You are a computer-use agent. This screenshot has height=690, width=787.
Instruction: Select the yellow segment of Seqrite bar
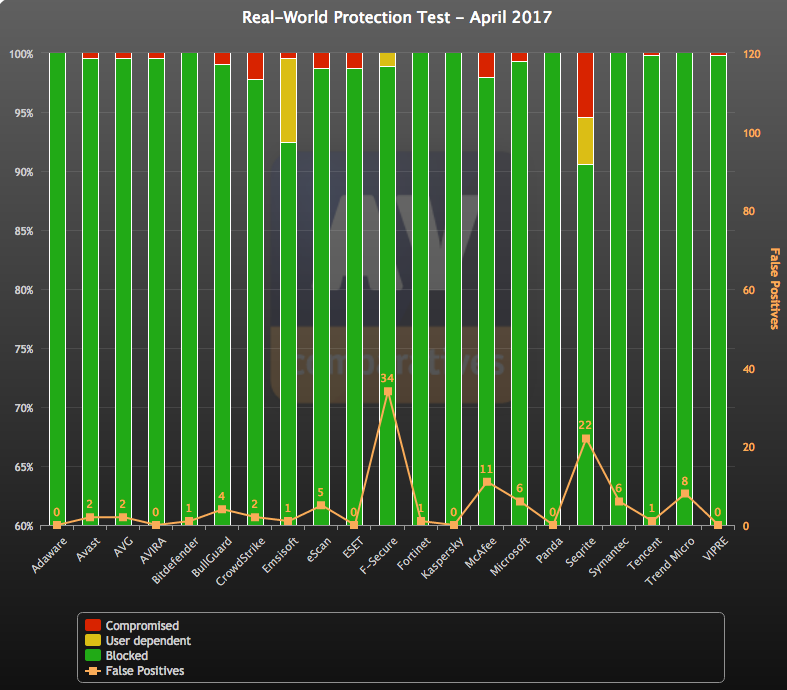tap(586, 140)
